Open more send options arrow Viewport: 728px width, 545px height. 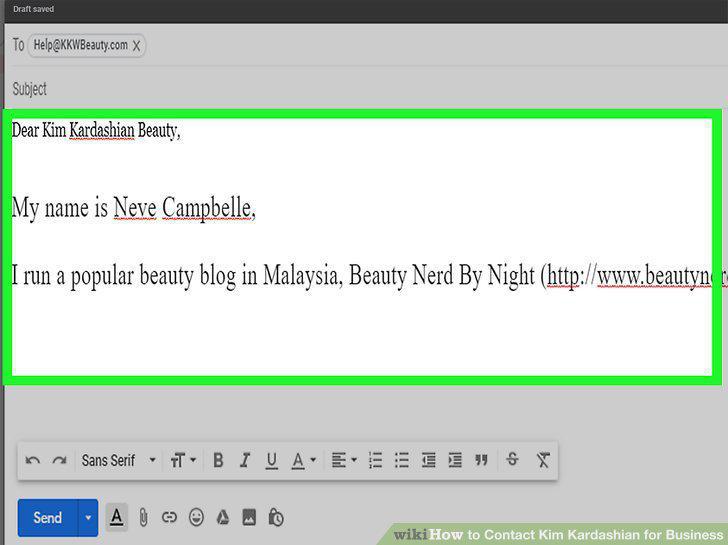click(88, 518)
